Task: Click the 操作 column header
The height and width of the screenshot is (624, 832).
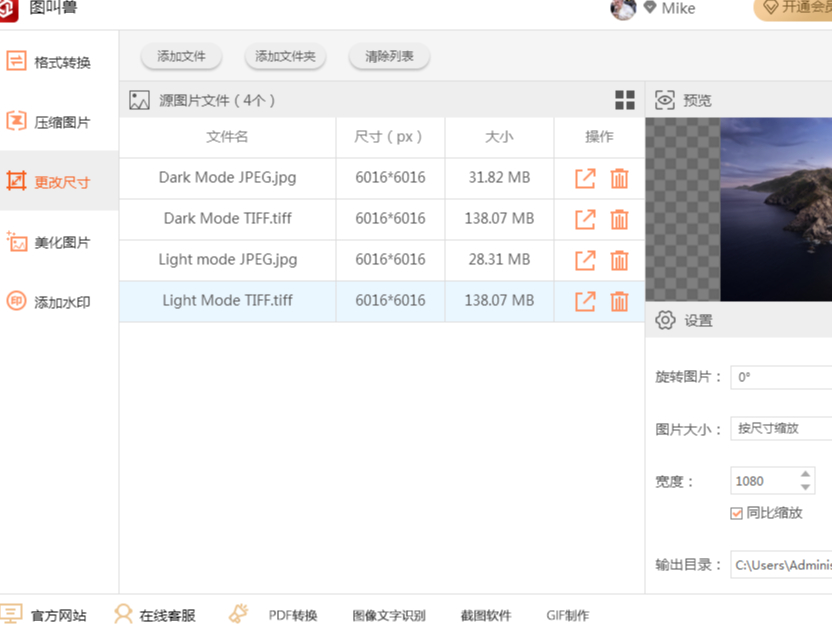Action: [x=599, y=137]
